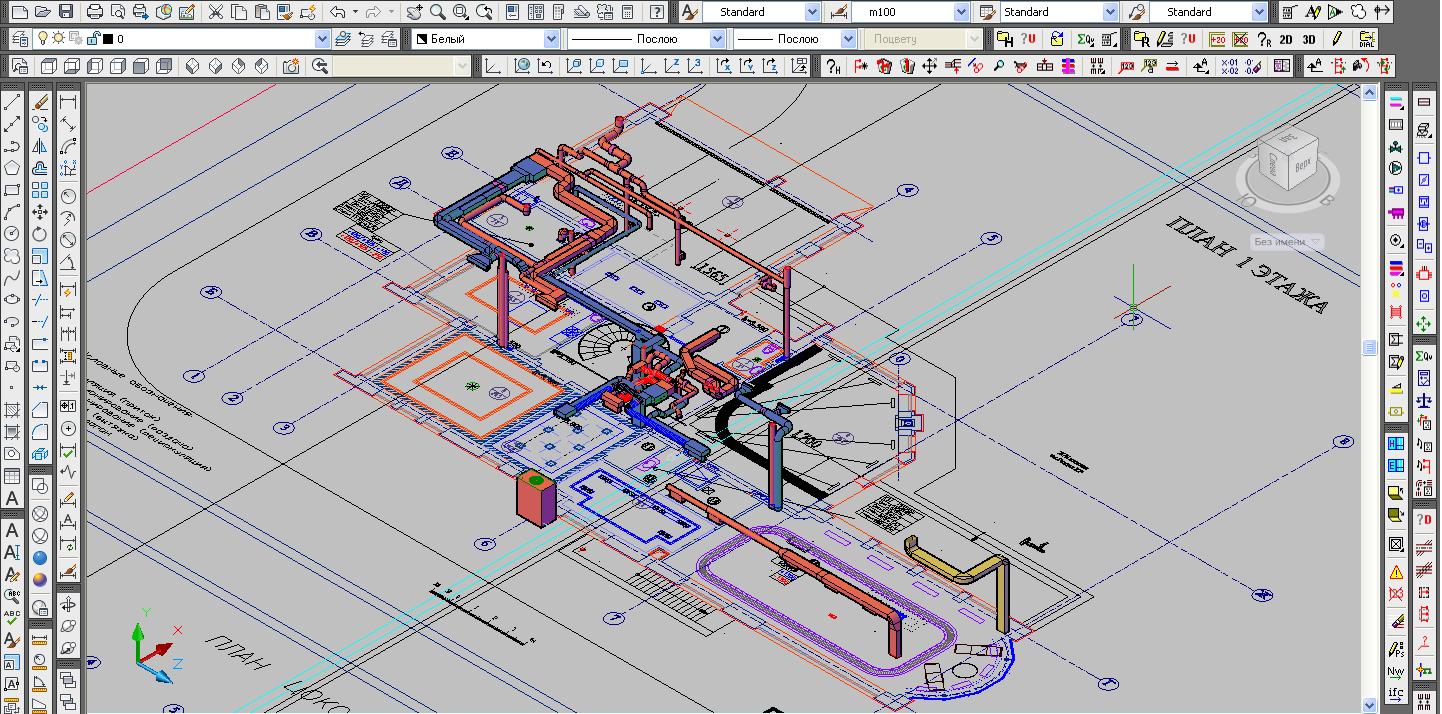The width and height of the screenshot is (1442, 714).
Task: Click the 2D button in toolbar
Action: click(x=1287, y=39)
